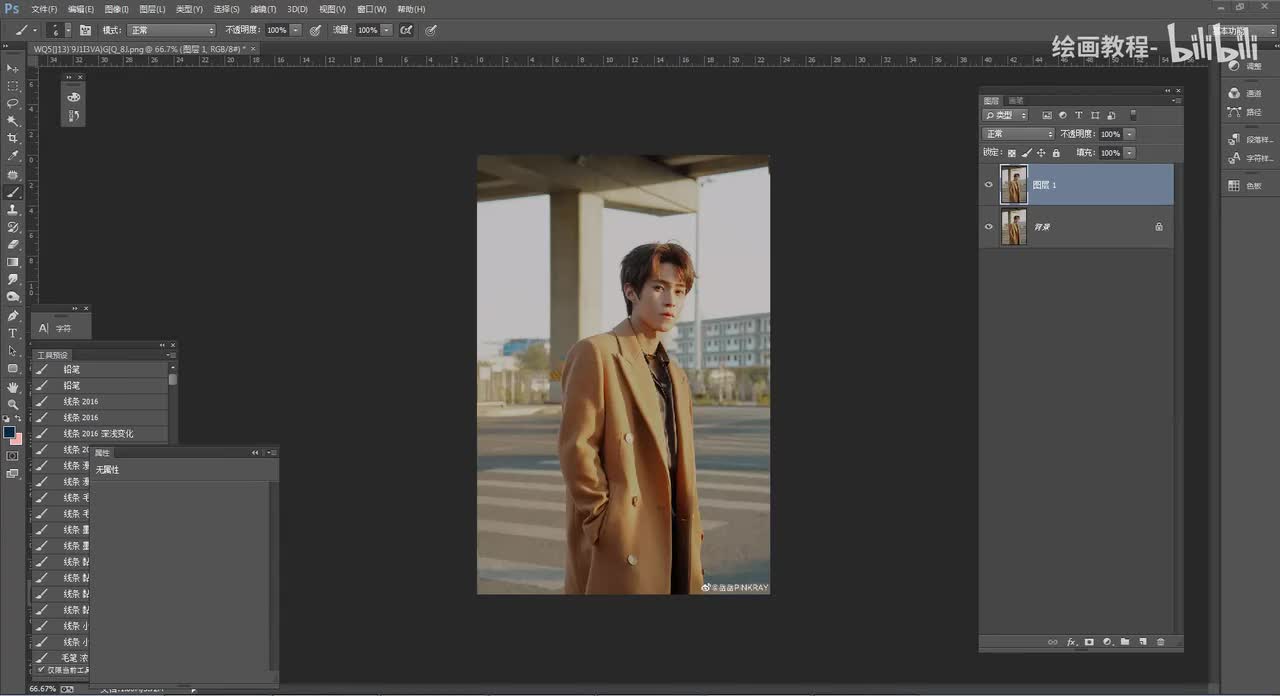Select the Move tool in the toolbox
Screen dimensions: 1280x696
tap(13, 68)
